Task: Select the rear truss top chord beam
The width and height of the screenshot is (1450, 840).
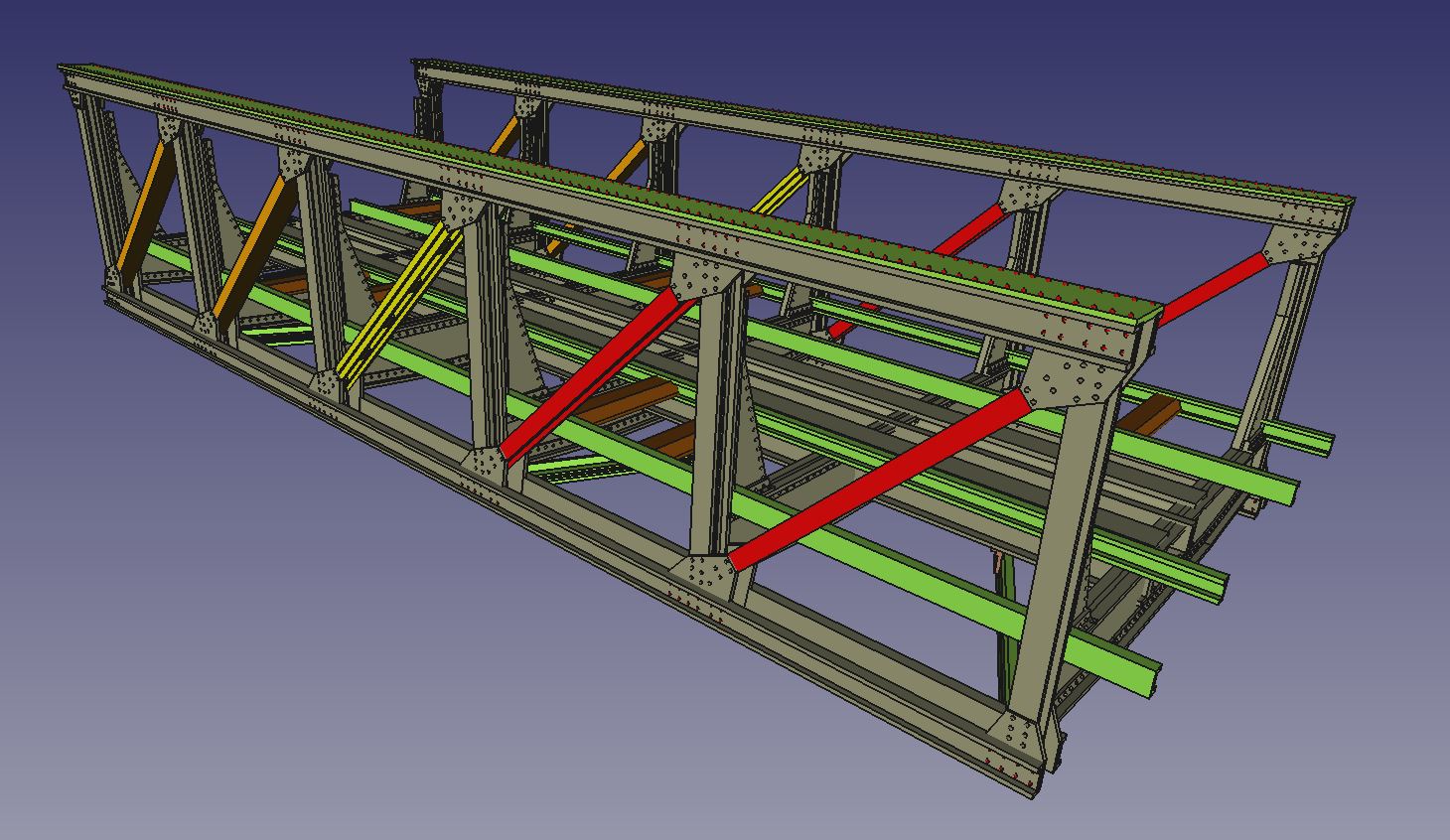Action: pos(894,139)
